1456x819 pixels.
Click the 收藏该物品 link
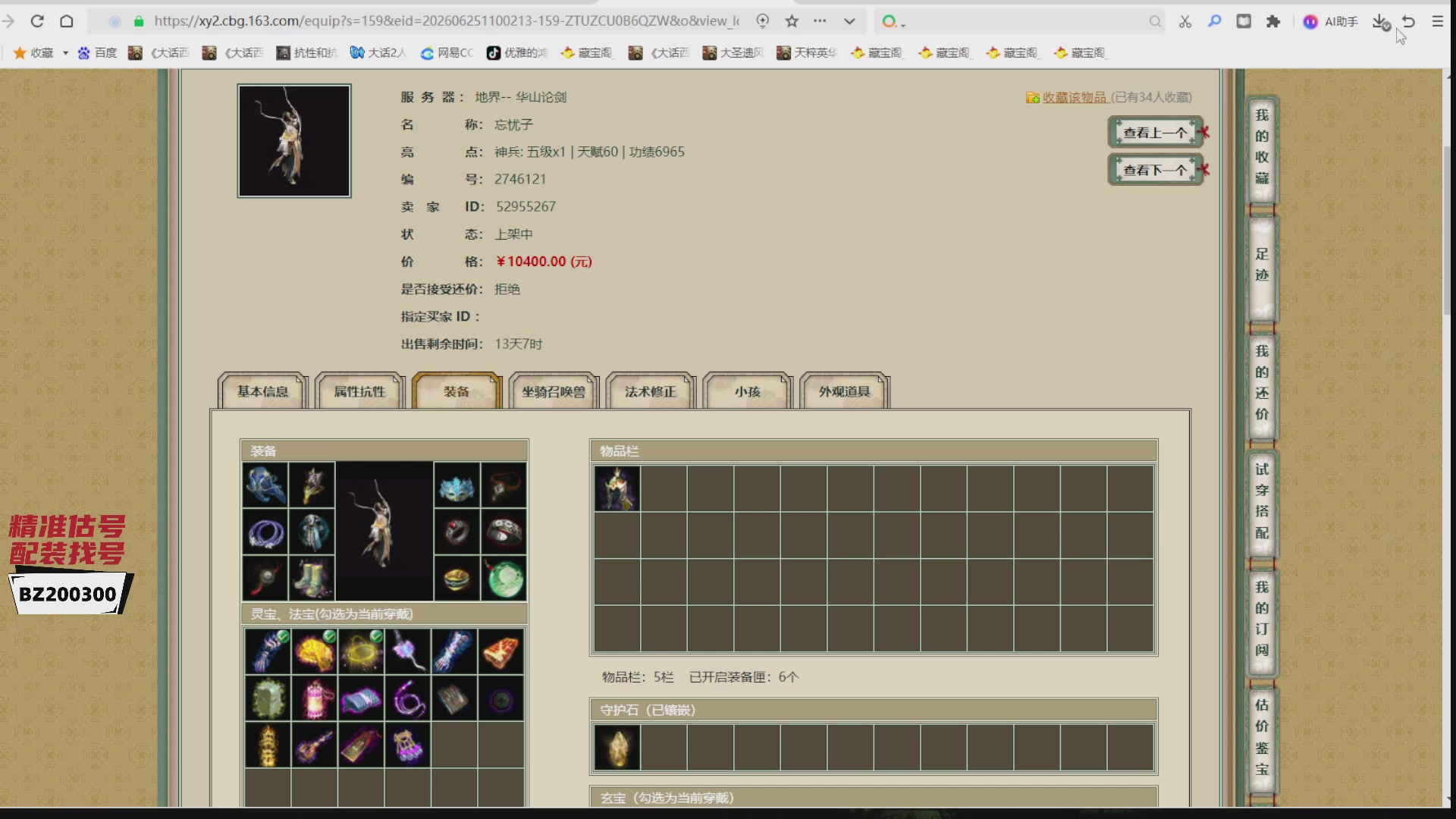[1074, 97]
